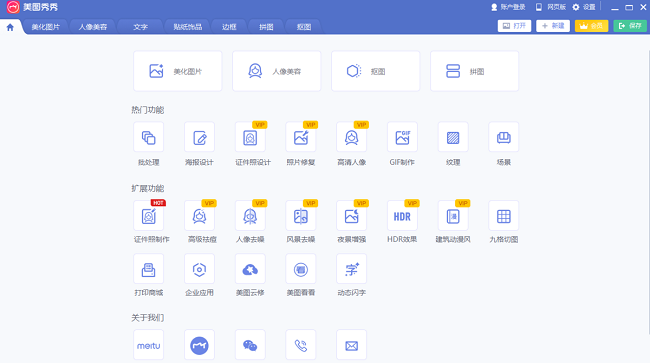Open the 证件照设计 ID photo design icon
Screen dimensions: 650x363
point(250,137)
